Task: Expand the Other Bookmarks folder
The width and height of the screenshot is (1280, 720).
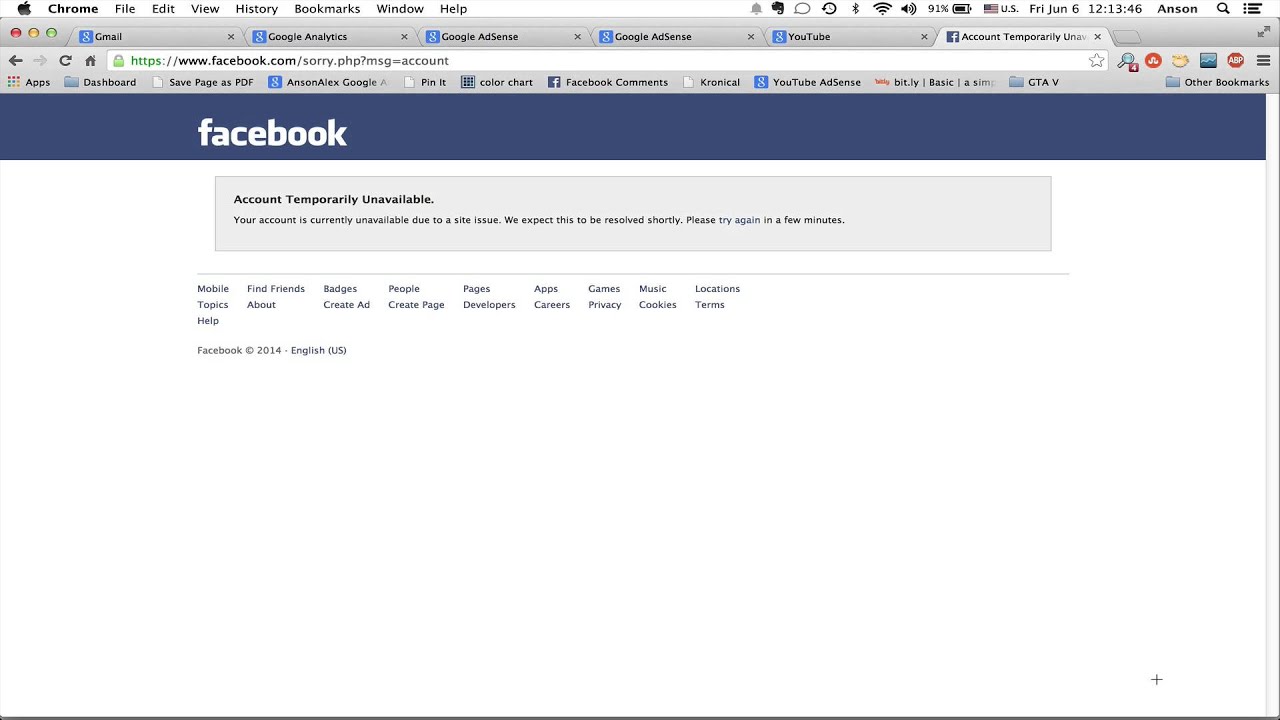Action: click(x=1217, y=82)
